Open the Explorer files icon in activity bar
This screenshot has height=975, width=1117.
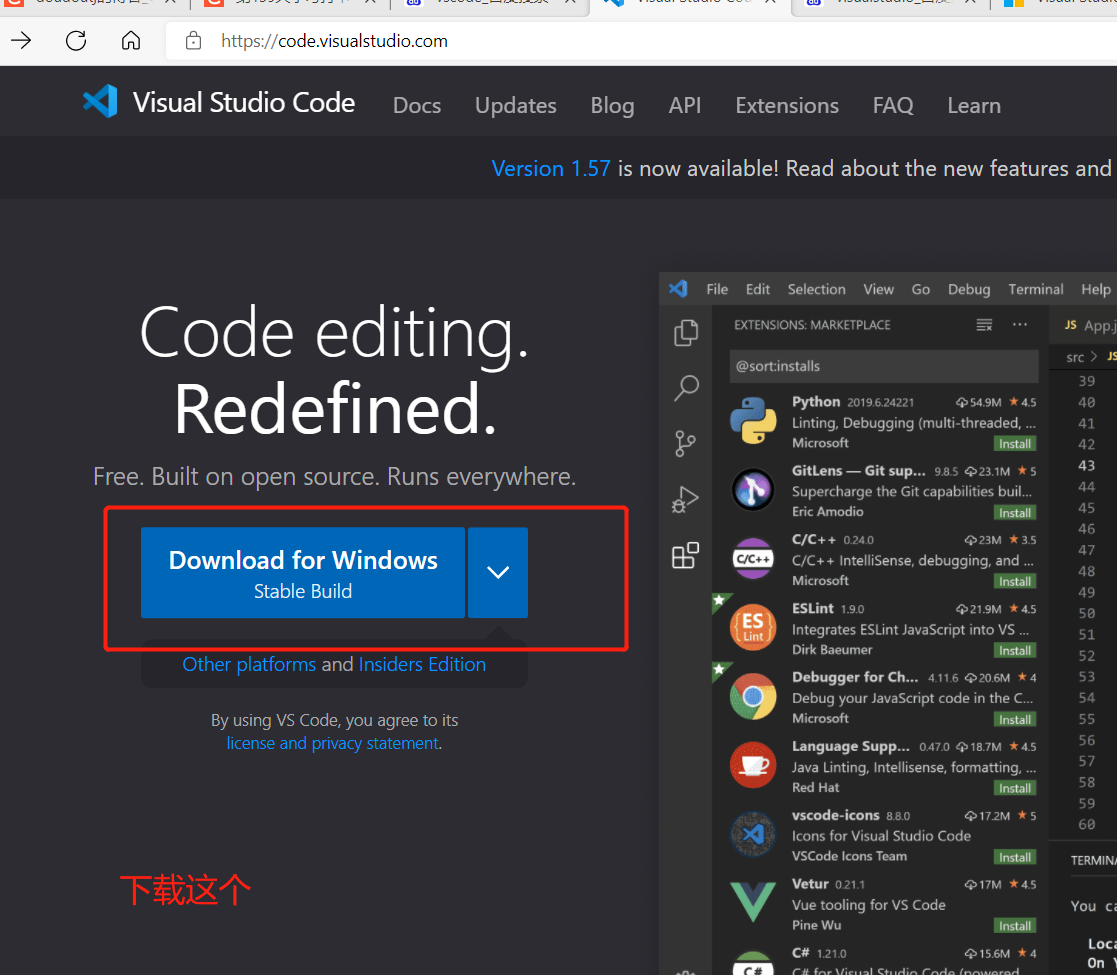(686, 333)
